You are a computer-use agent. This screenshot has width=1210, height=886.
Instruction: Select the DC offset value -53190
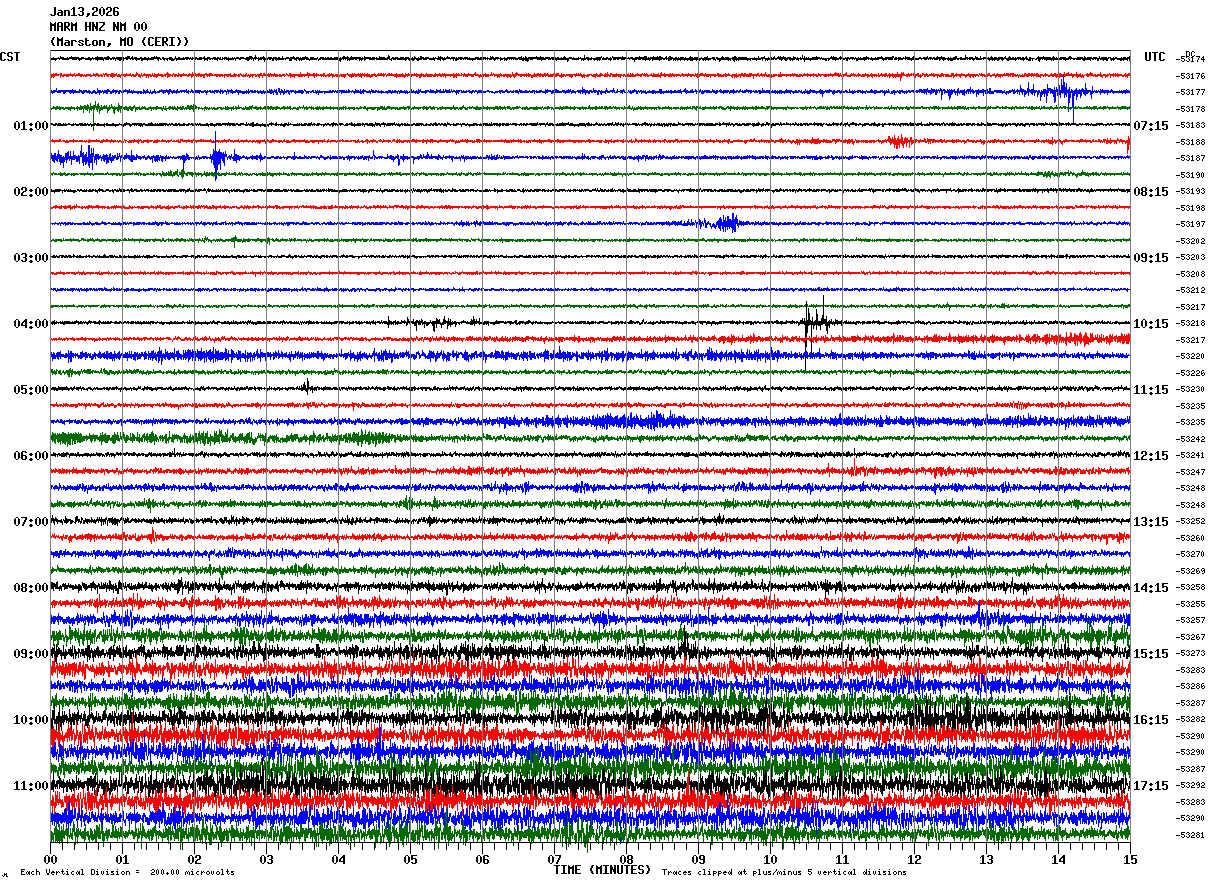[1190, 175]
